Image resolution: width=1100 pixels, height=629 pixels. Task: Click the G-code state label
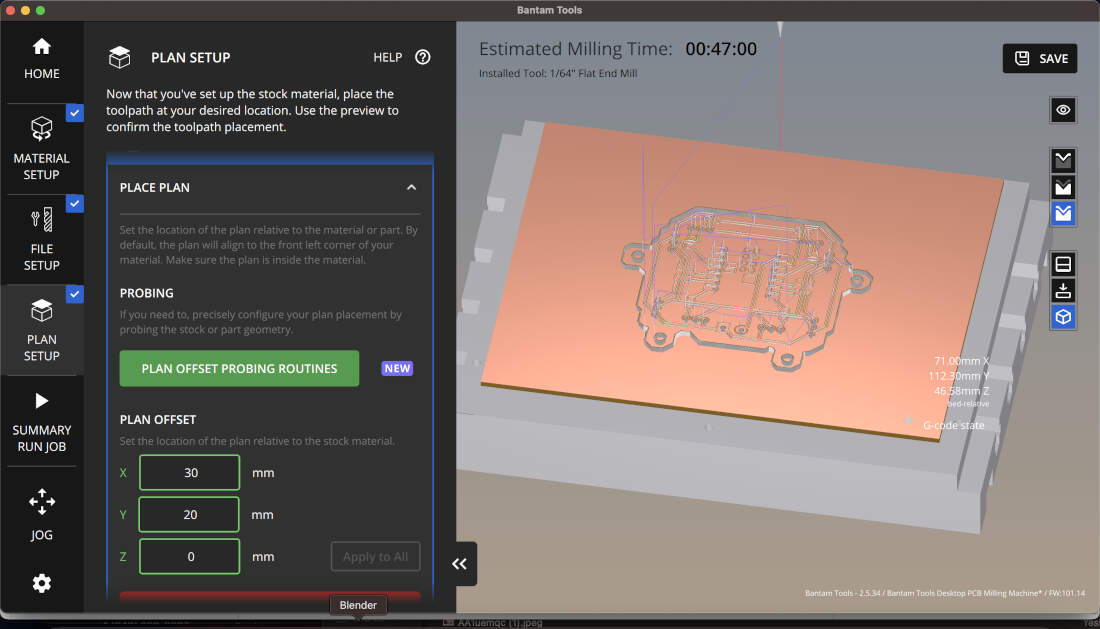(x=953, y=426)
